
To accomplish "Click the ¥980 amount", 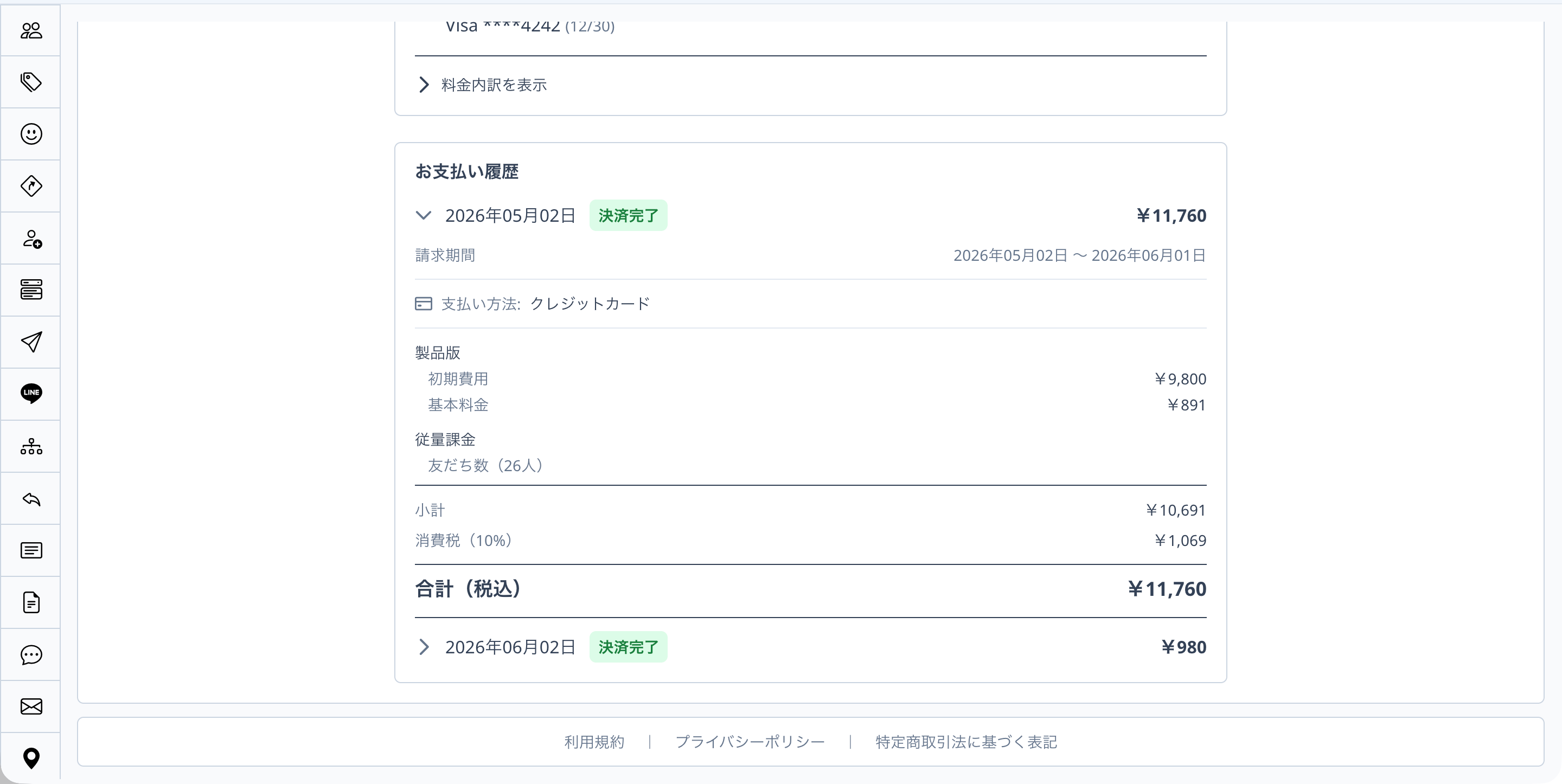I will [1183, 647].
